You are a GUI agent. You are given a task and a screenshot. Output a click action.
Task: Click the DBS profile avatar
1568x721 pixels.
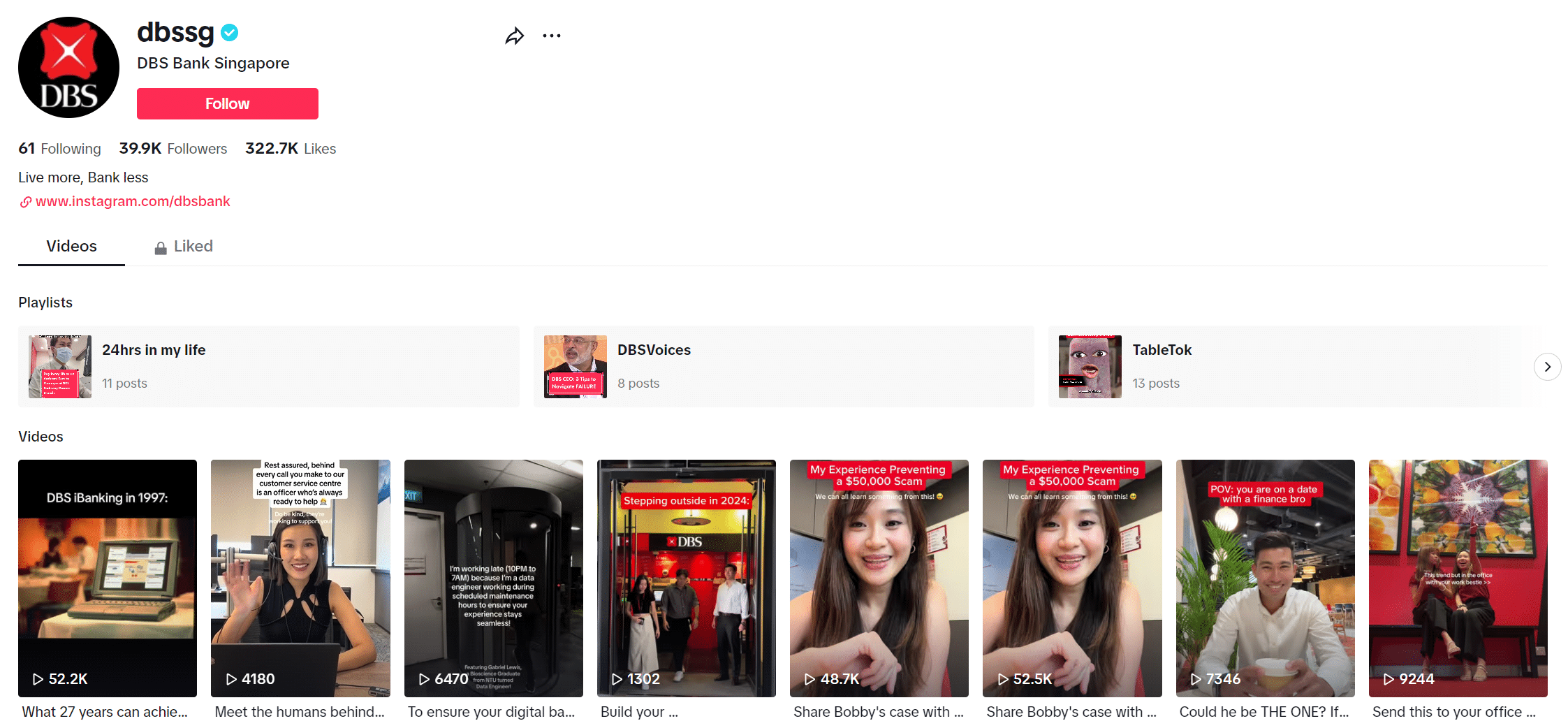point(68,68)
